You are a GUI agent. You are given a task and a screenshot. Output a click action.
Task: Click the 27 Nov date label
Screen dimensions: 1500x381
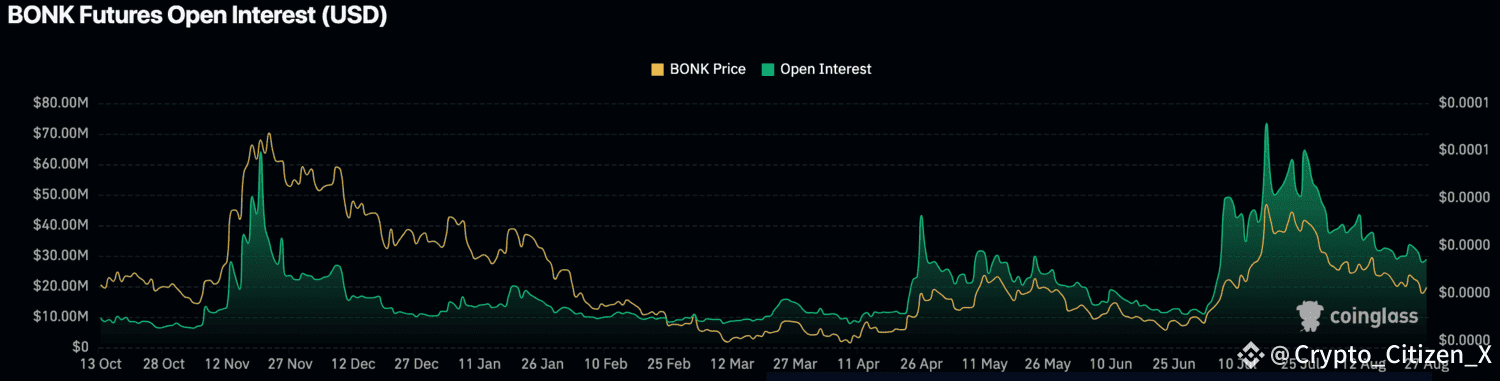coord(291,364)
